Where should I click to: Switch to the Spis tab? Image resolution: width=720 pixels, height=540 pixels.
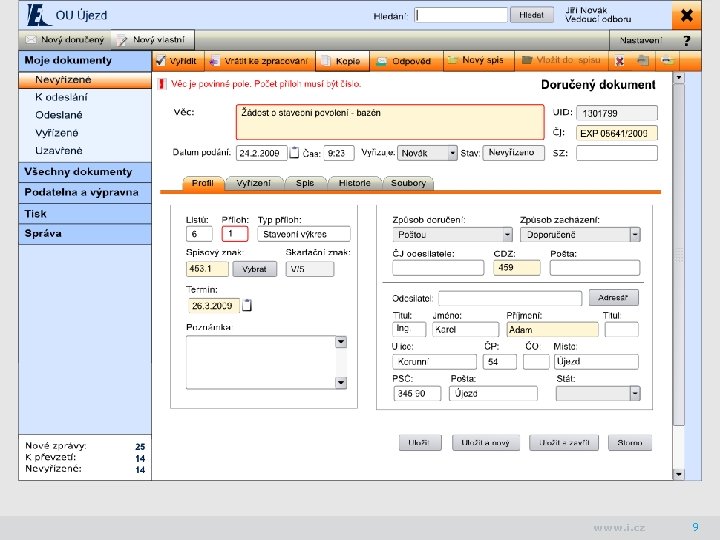[x=305, y=183]
